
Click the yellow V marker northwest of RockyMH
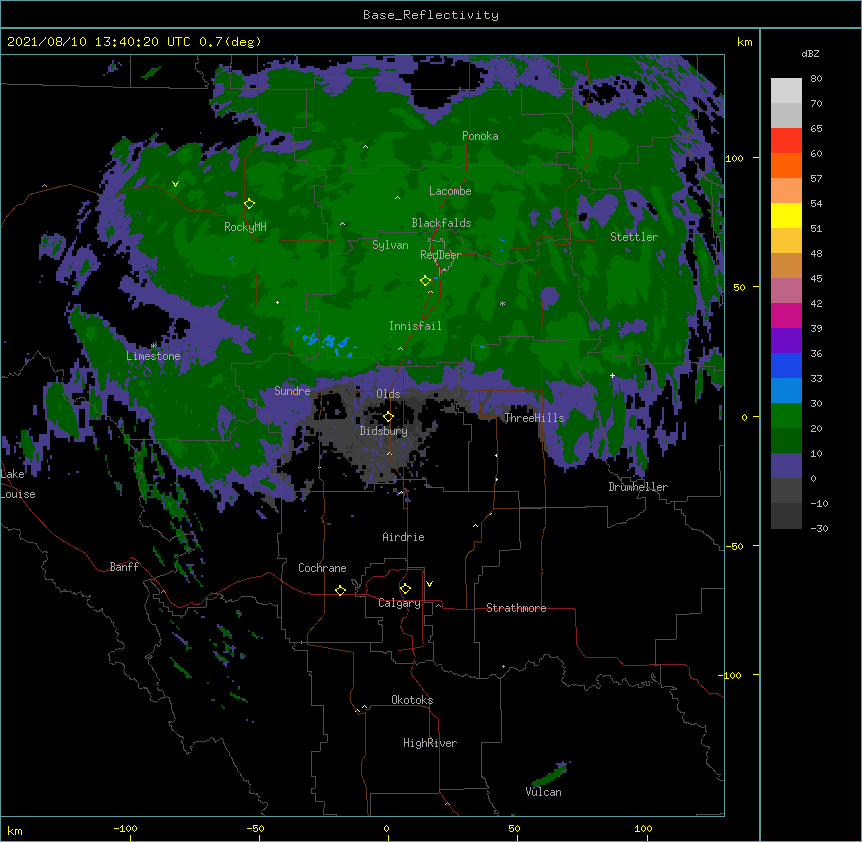tap(175, 184)
